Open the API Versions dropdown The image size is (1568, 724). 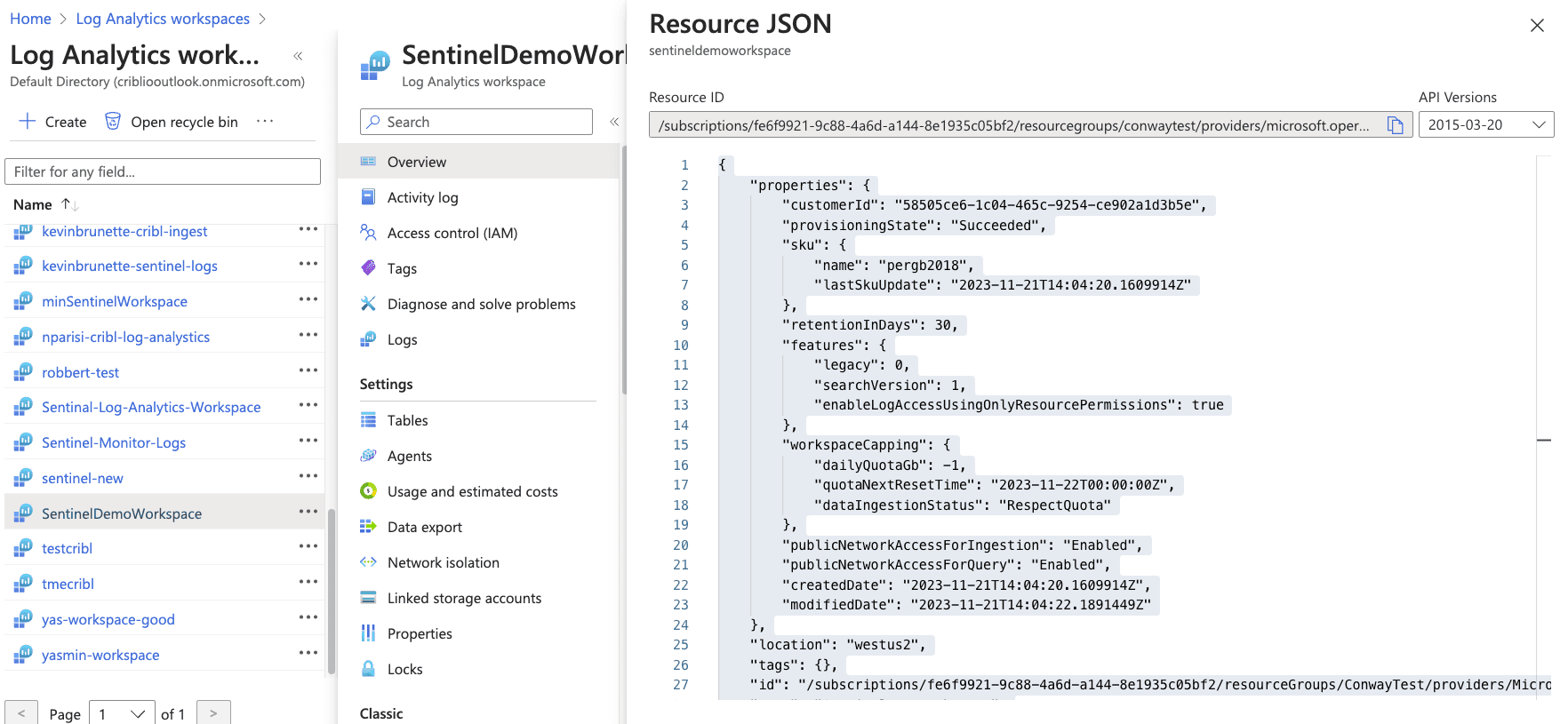1485,125
